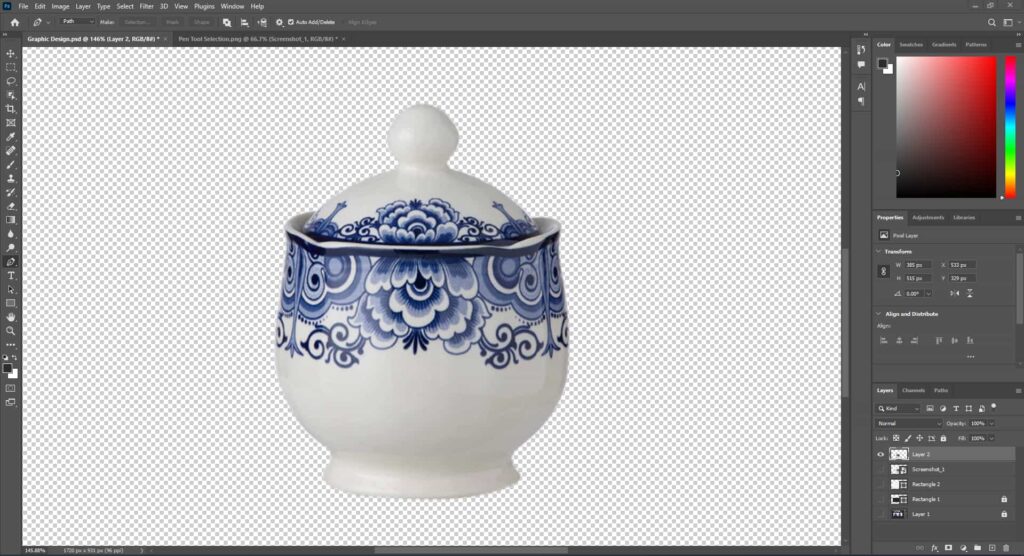Toggle Auto Add/Delete checkbox

pyautogui.click(x=291, y=22)
